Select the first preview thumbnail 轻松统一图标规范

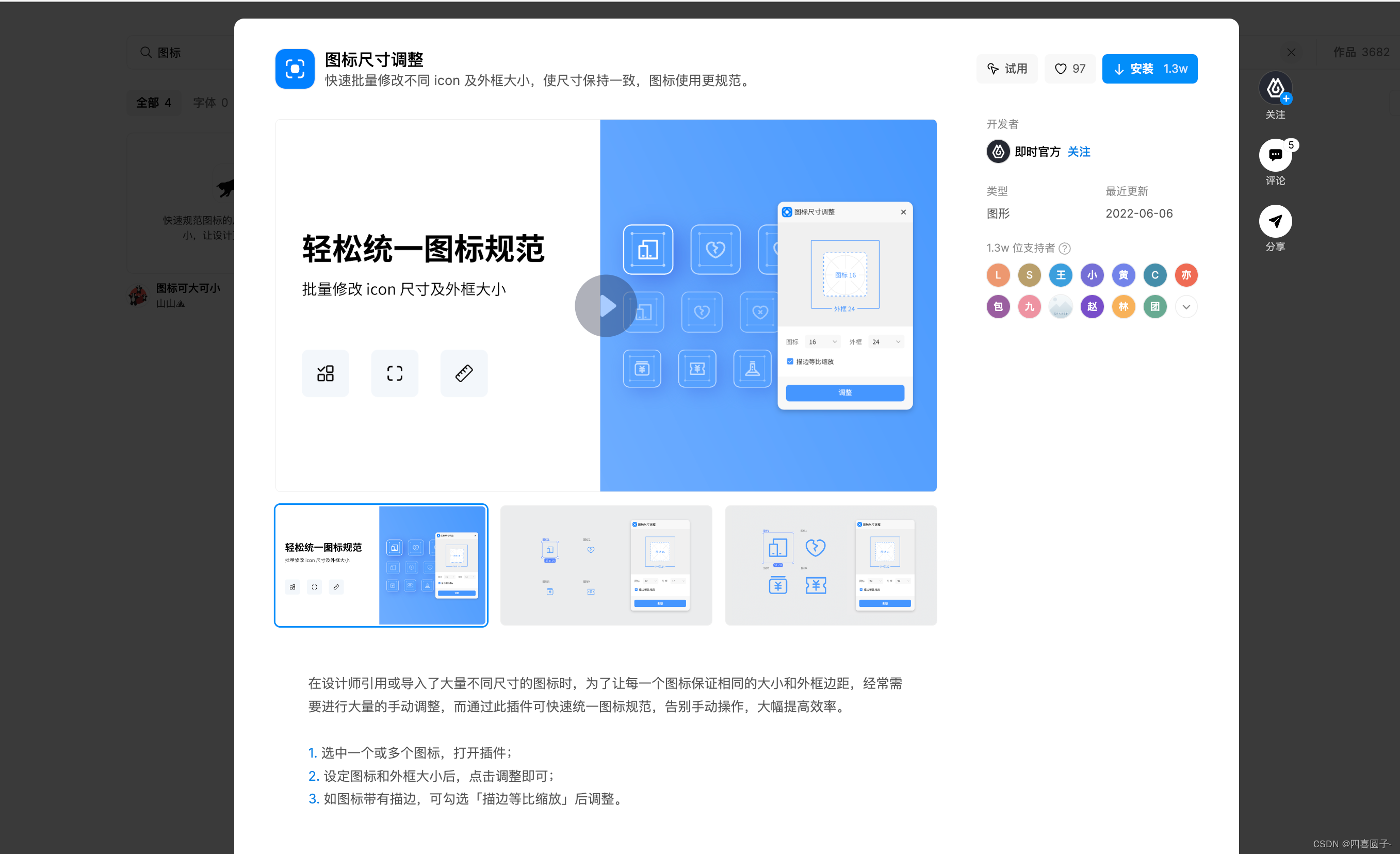pyautogui.click(x=381, y=565)
